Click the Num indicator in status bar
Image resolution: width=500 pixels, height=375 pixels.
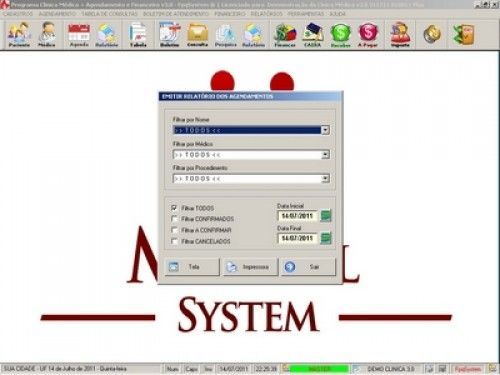pos(172,369)
